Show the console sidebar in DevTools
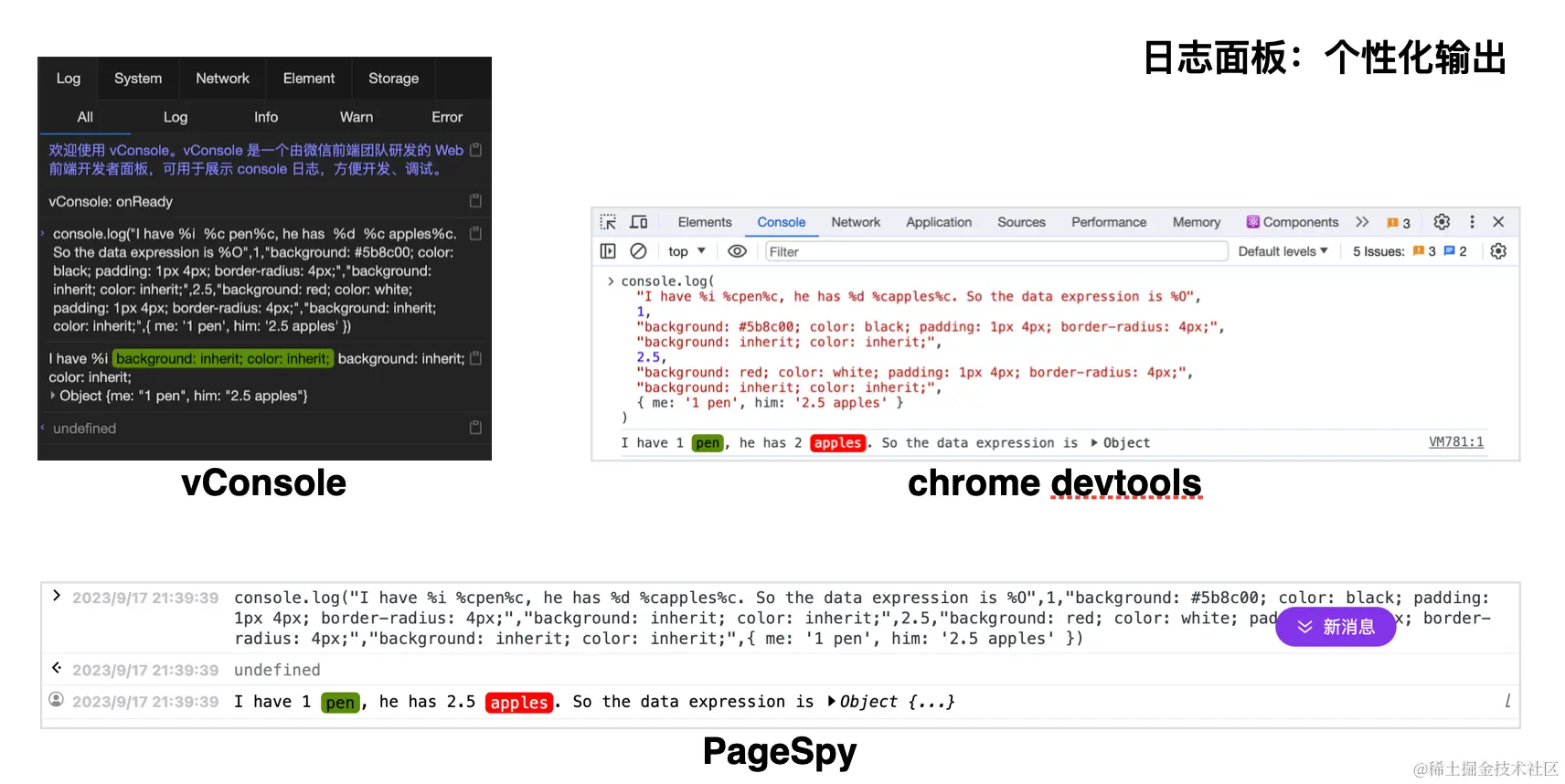Screen dimensions: 1565x784 click(608, 251)
